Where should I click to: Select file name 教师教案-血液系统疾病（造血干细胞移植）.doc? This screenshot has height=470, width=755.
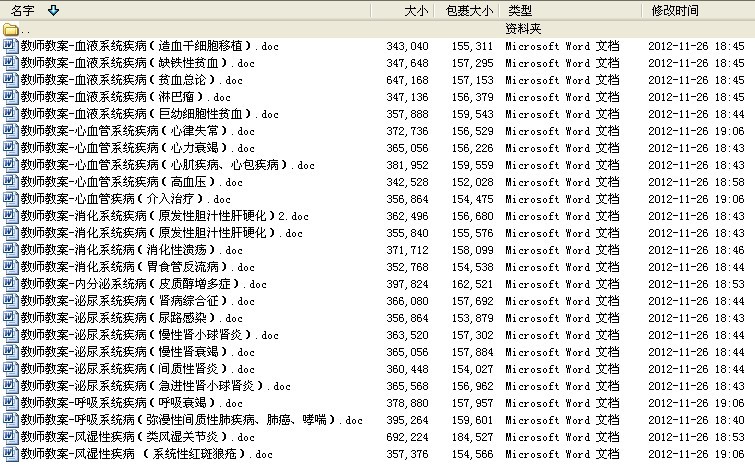point(149,46)
